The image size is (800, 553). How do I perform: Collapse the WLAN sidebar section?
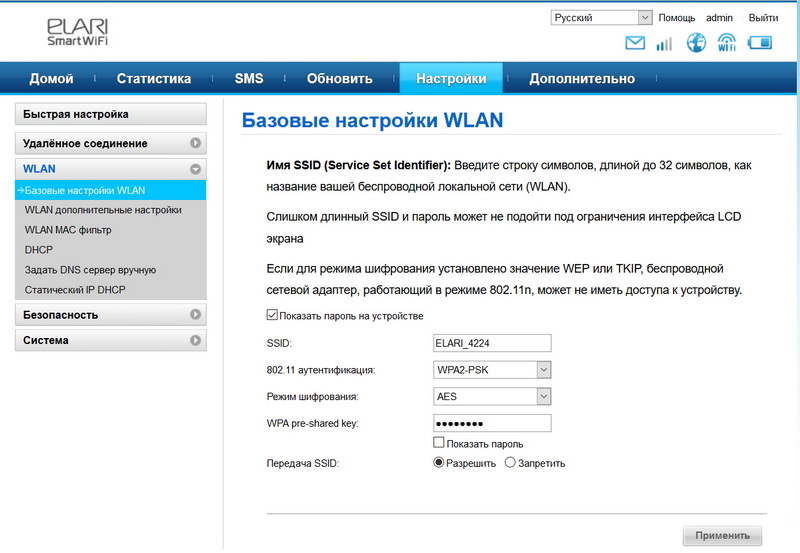click(x=195, y=169)
